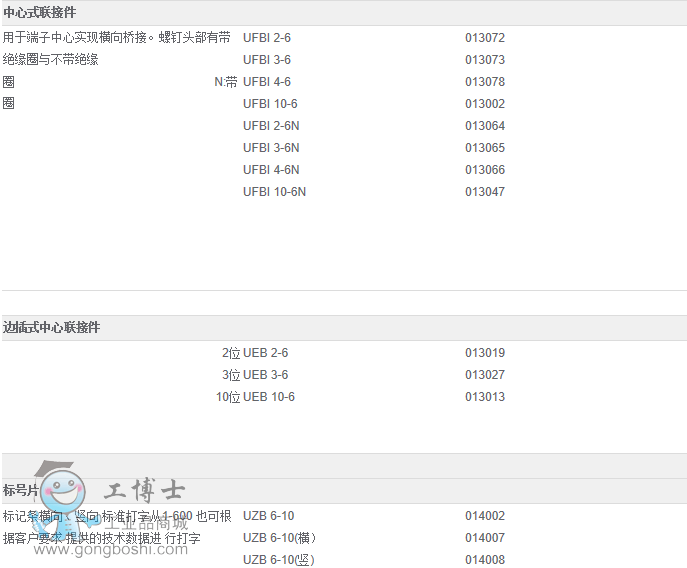Click part number 014007
Image resolution: width=687 pixels, height=568 pixels.
coord(485,538)
